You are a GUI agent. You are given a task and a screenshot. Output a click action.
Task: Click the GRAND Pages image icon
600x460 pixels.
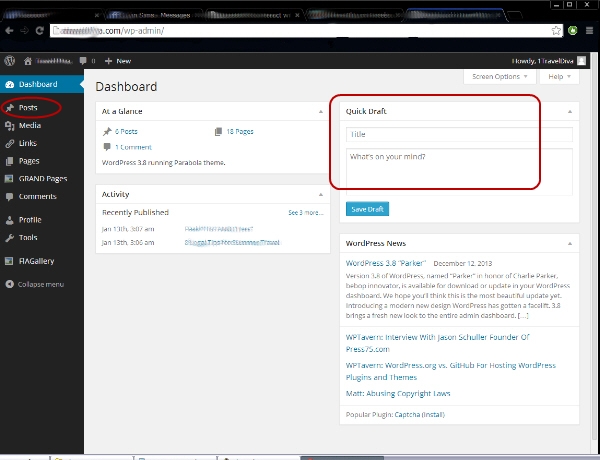point(9,179)
